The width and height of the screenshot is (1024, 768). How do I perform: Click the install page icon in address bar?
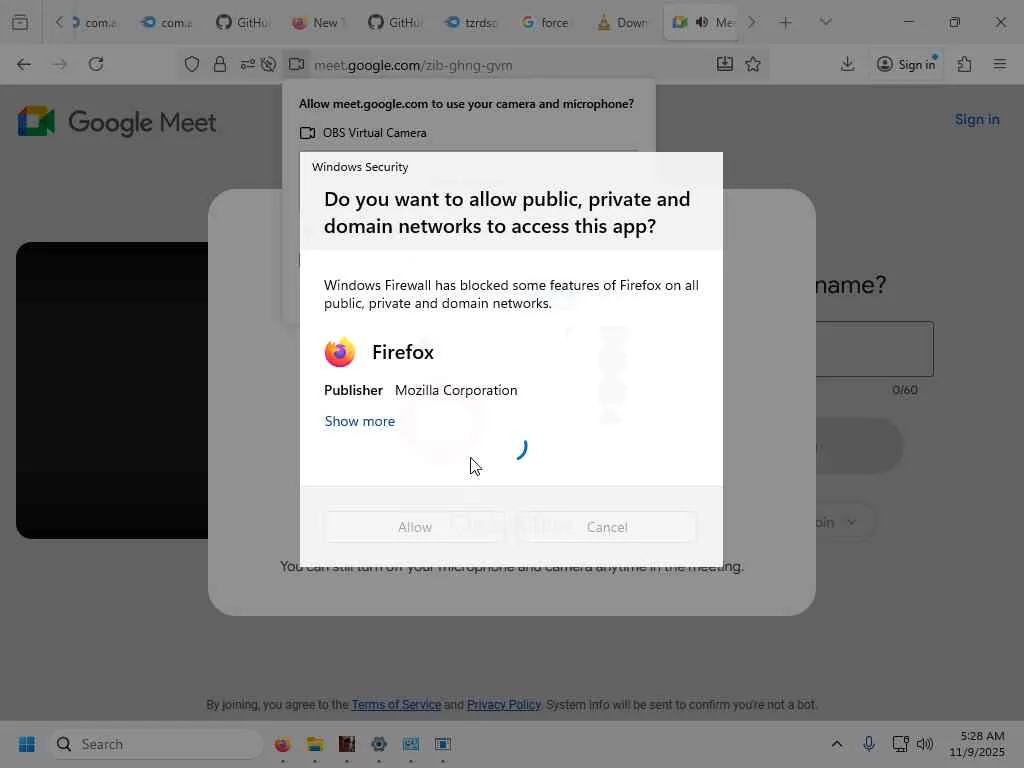click(725, 64)
